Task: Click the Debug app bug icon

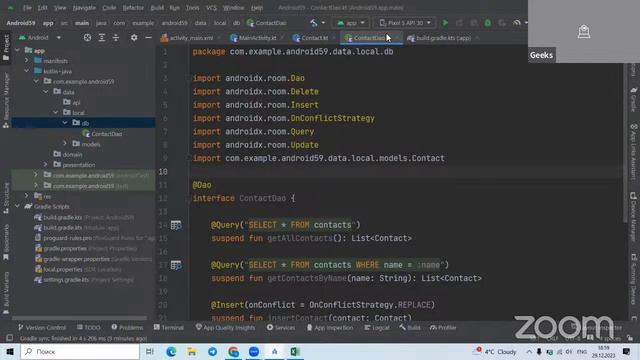Action: pos(488,23)
